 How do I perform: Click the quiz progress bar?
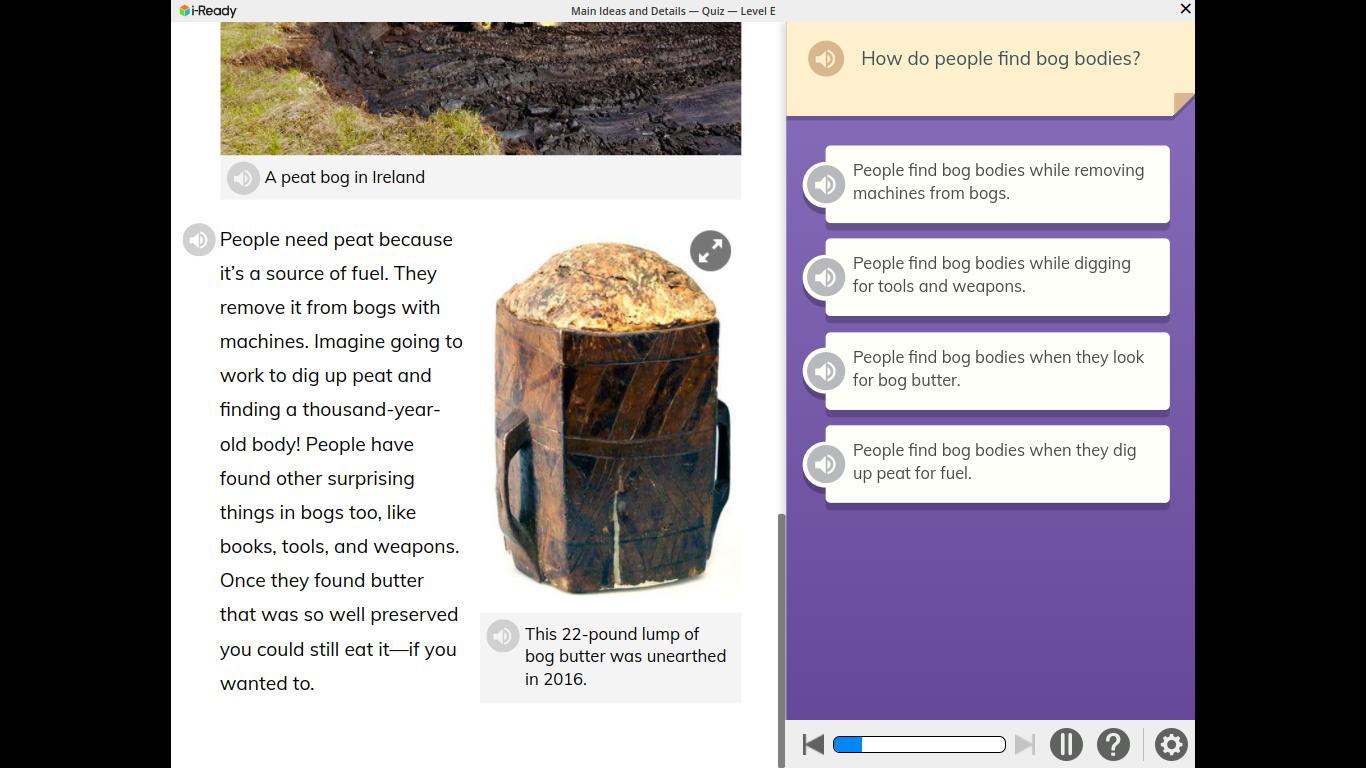coord(919,745)
